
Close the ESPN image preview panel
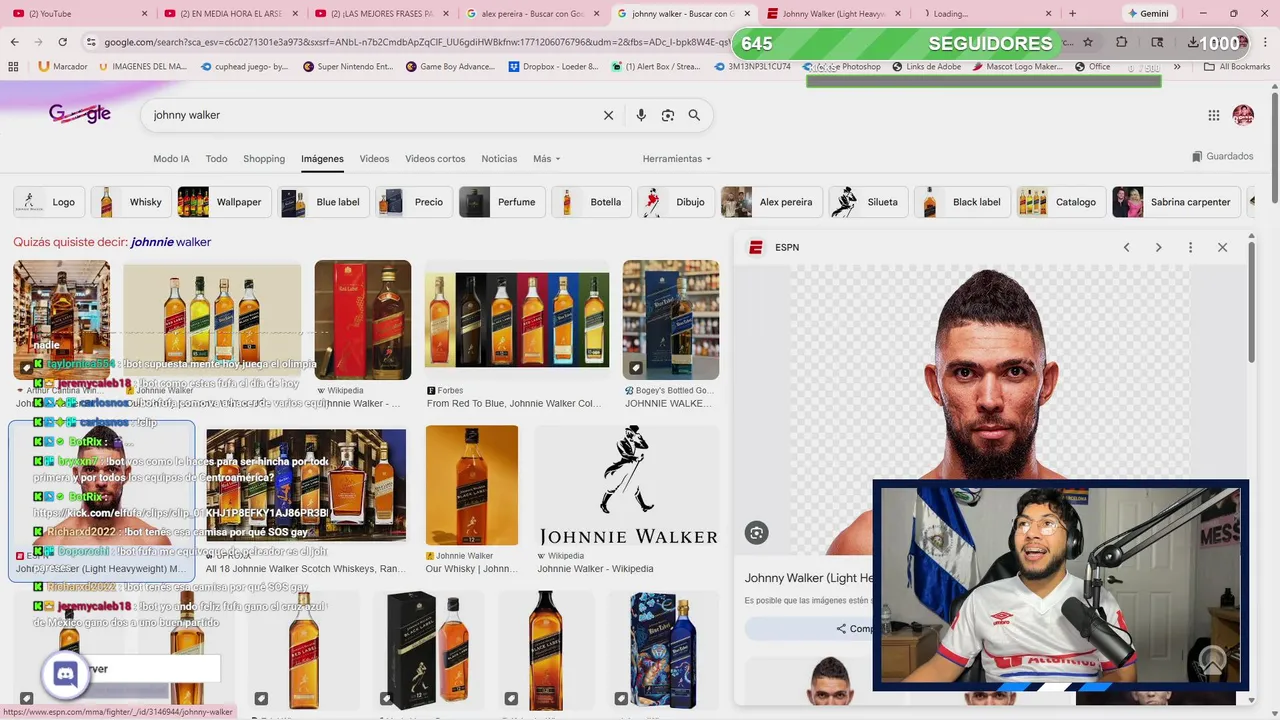pyautogui.click(x=1222, y=247)
